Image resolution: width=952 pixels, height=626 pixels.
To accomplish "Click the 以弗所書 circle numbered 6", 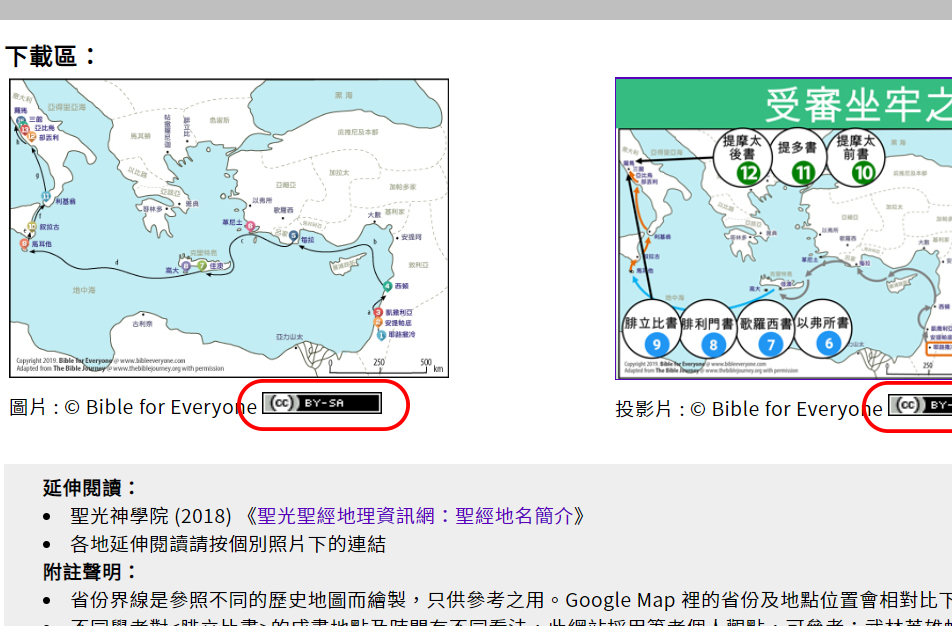I will click(827, 331).
